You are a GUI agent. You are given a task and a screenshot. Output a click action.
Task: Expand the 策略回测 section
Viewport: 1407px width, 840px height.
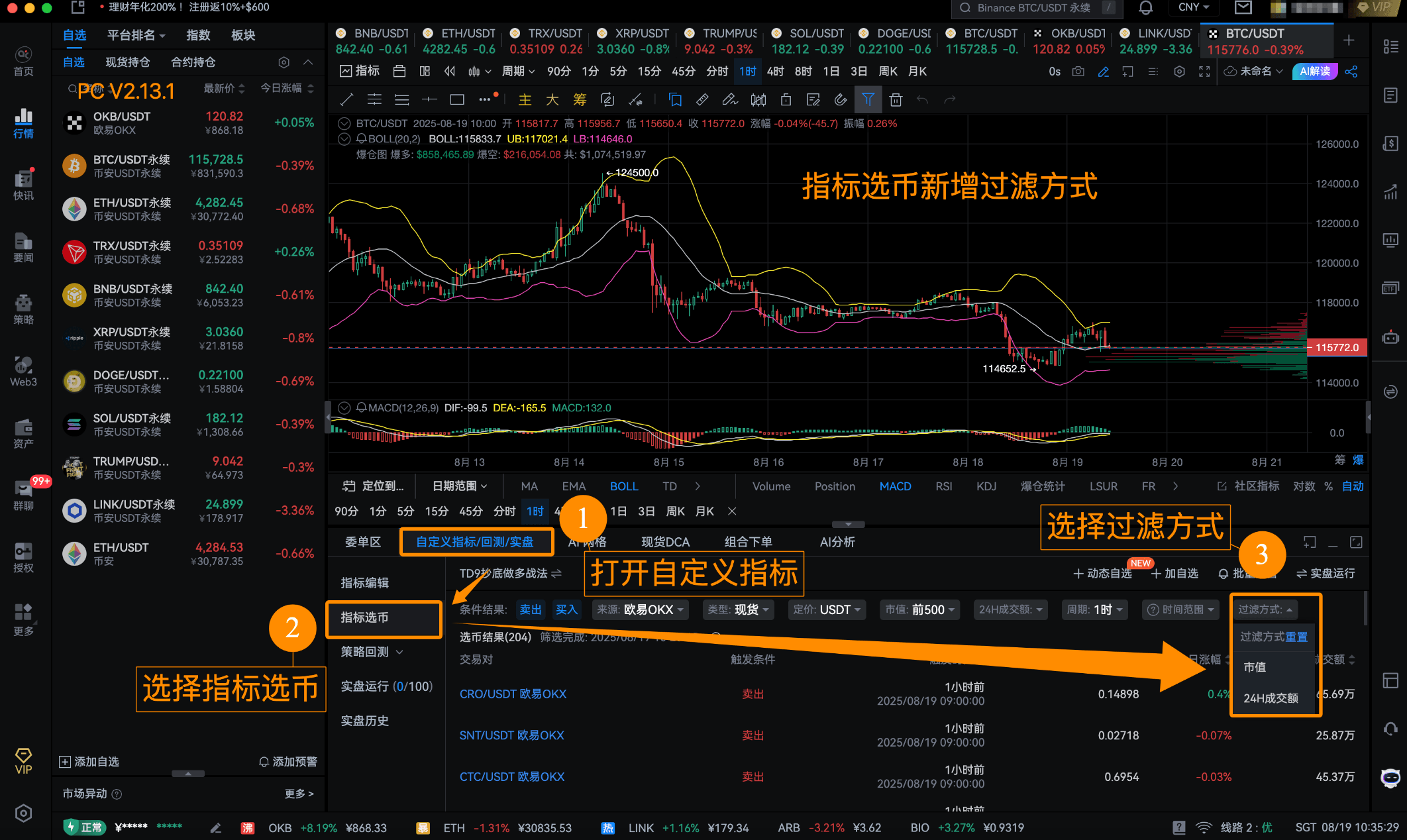tap(372, 652)
